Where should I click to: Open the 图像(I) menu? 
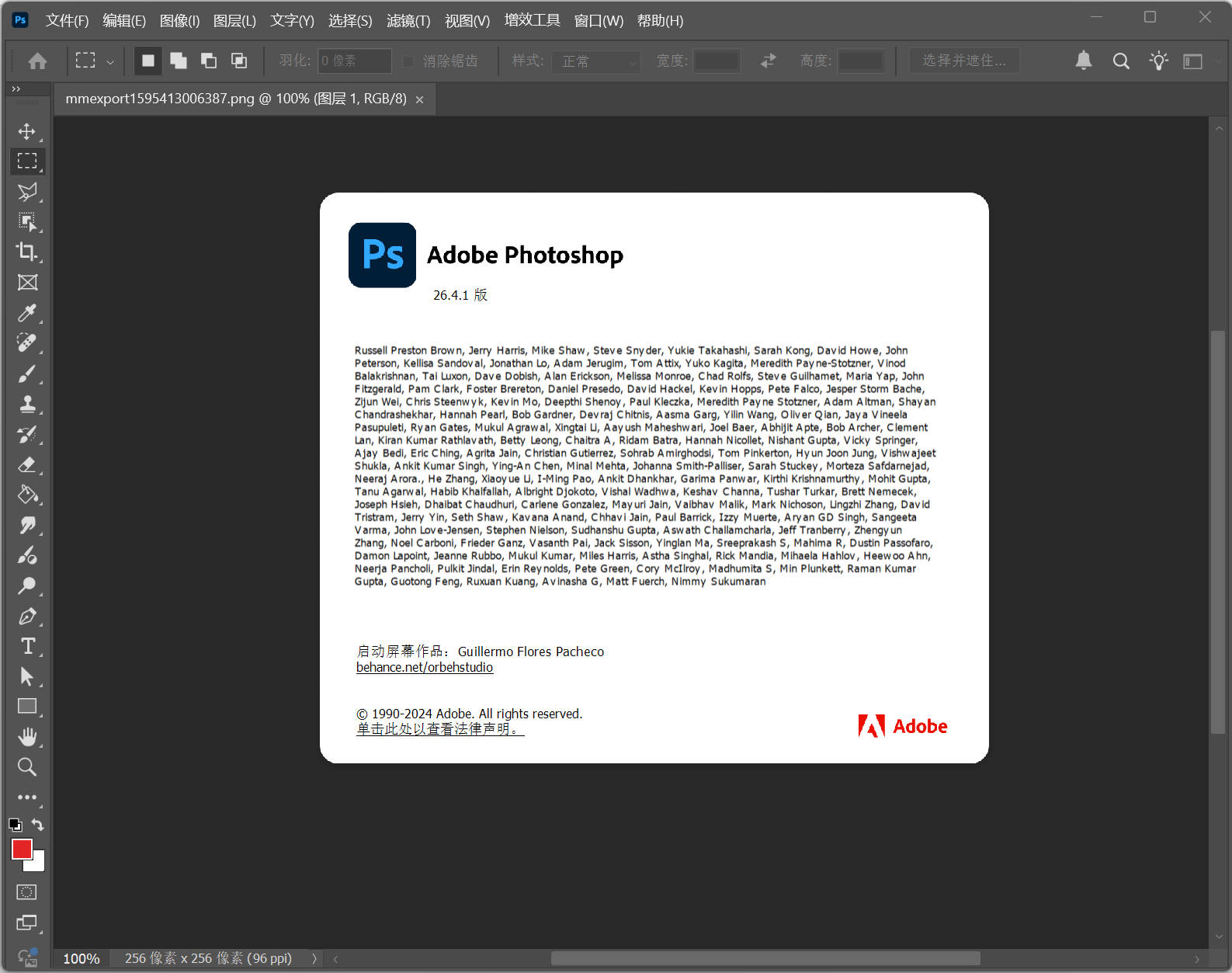(x=179, y=21)
